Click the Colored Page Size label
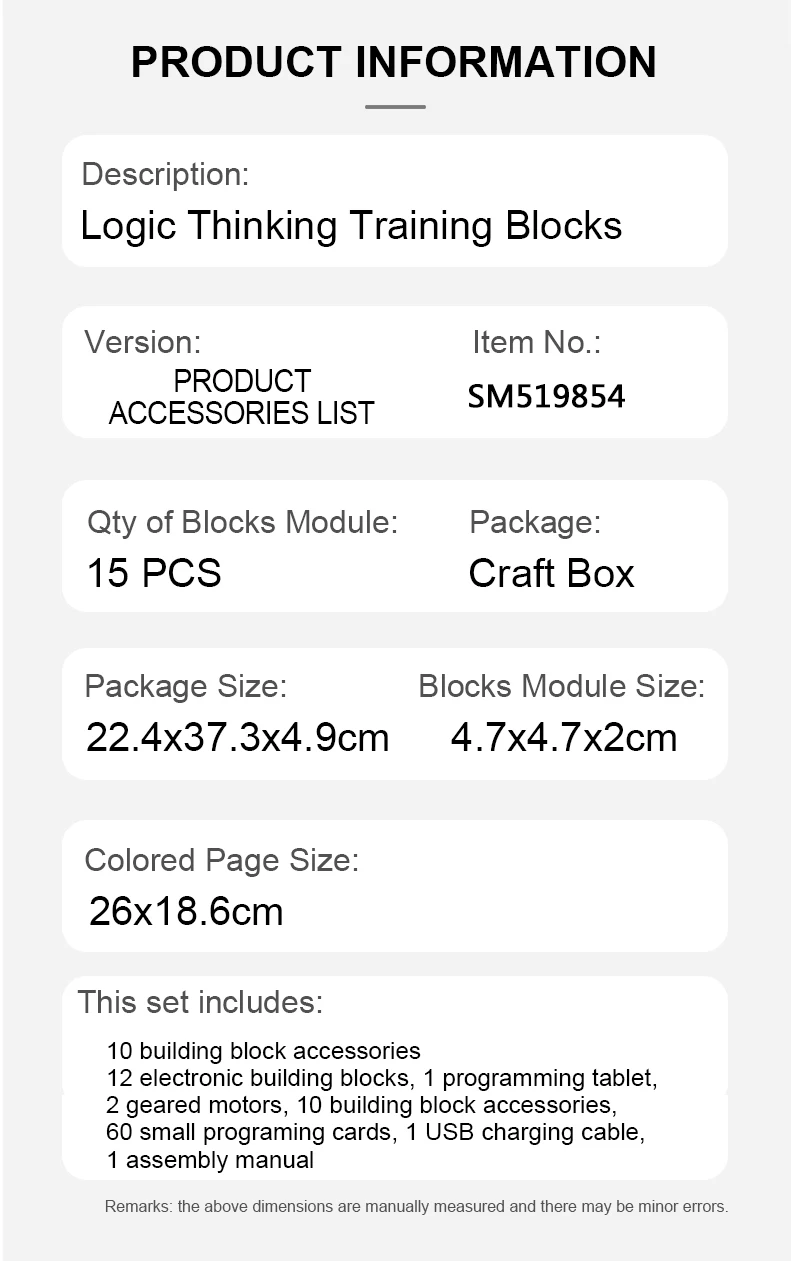 (221, 860)
